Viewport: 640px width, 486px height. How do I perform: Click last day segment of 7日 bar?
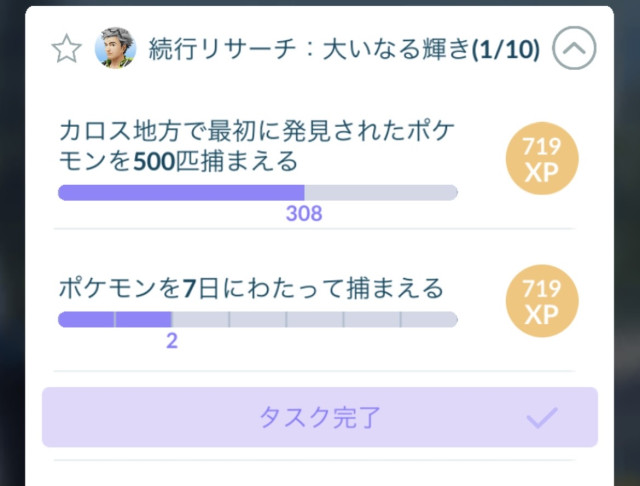pyautogui.click(x=429, y=319)
